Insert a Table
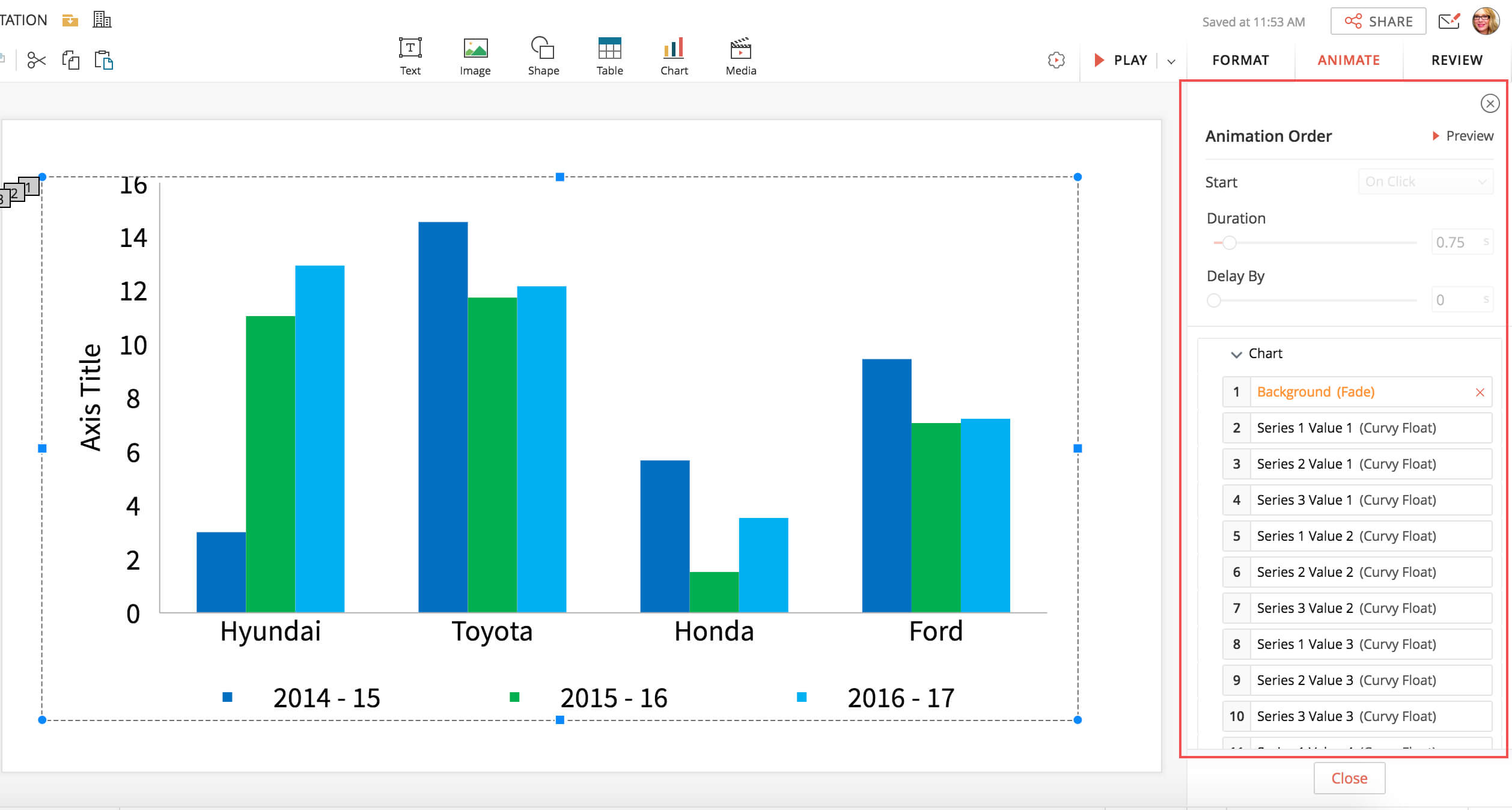 (609, 56)
